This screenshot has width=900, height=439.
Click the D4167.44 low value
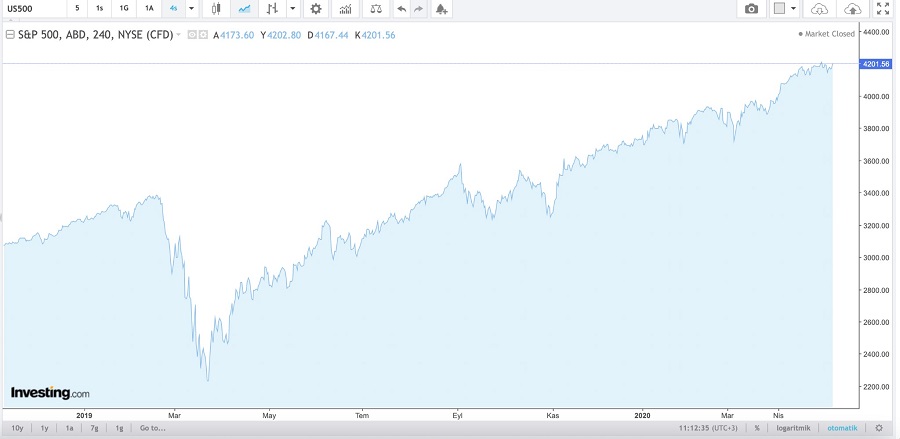328,35
